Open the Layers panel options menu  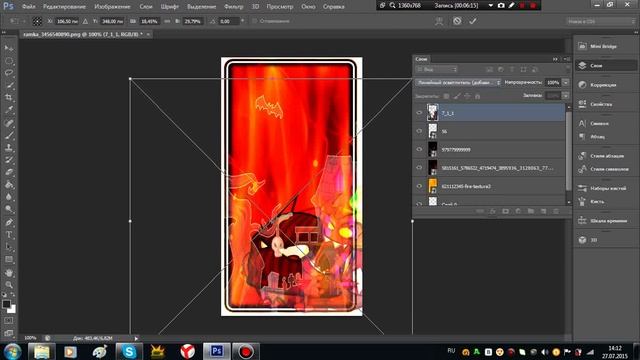567,59
